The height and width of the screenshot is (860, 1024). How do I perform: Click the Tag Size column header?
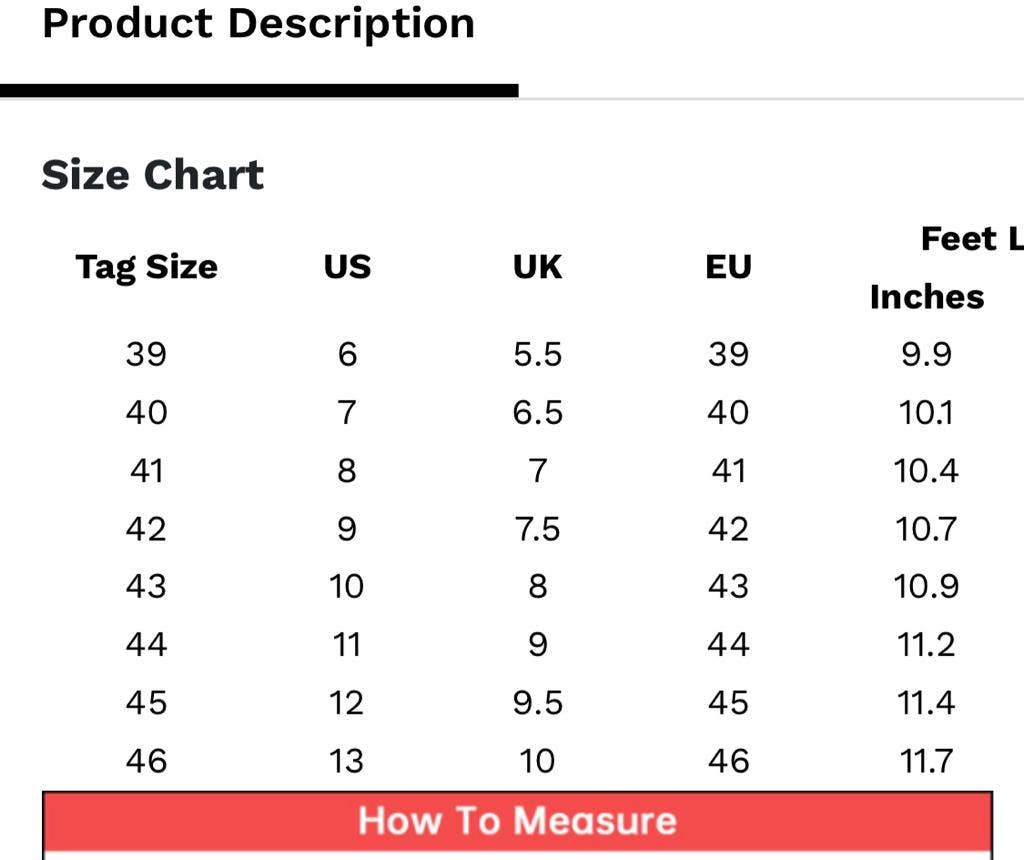coord(146,267)
